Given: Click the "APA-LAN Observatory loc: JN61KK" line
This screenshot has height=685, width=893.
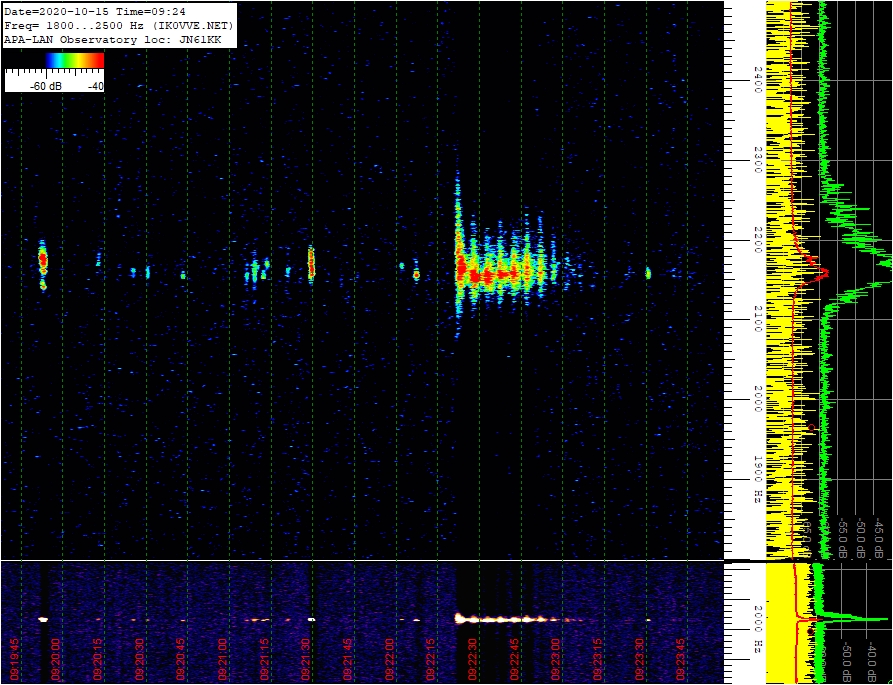Looking at the screenshot, I should pos(112,40).
